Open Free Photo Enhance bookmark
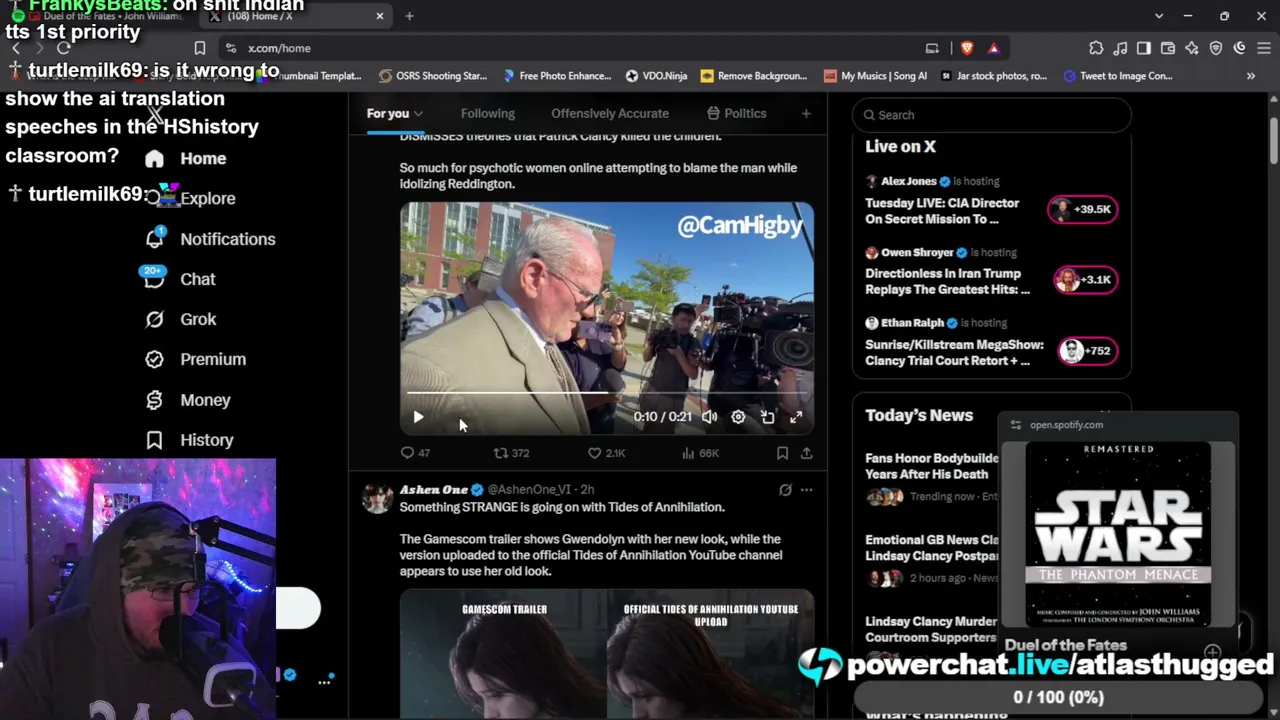The image size is (1280, 720). (x=557, y=76)
